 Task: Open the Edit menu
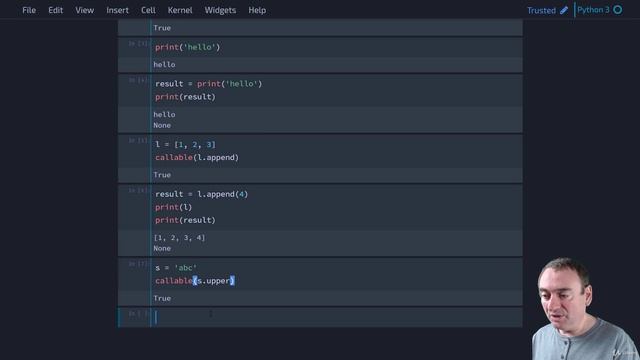(x=56, y=10)
